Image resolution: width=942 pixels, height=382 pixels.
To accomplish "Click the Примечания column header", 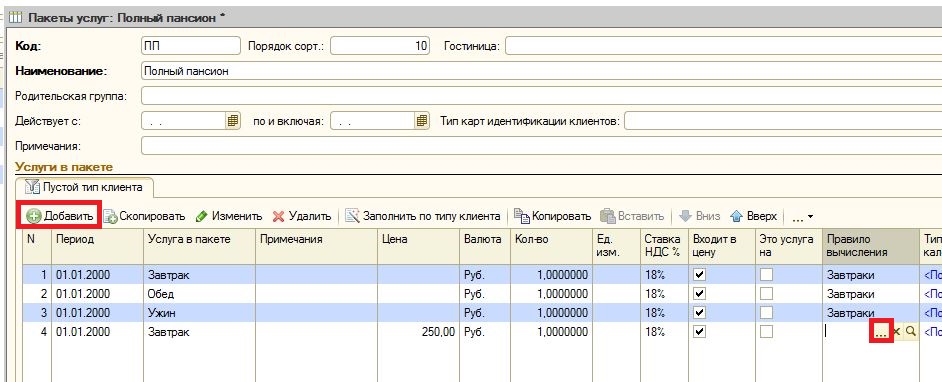I will click(x=316, y=246).
